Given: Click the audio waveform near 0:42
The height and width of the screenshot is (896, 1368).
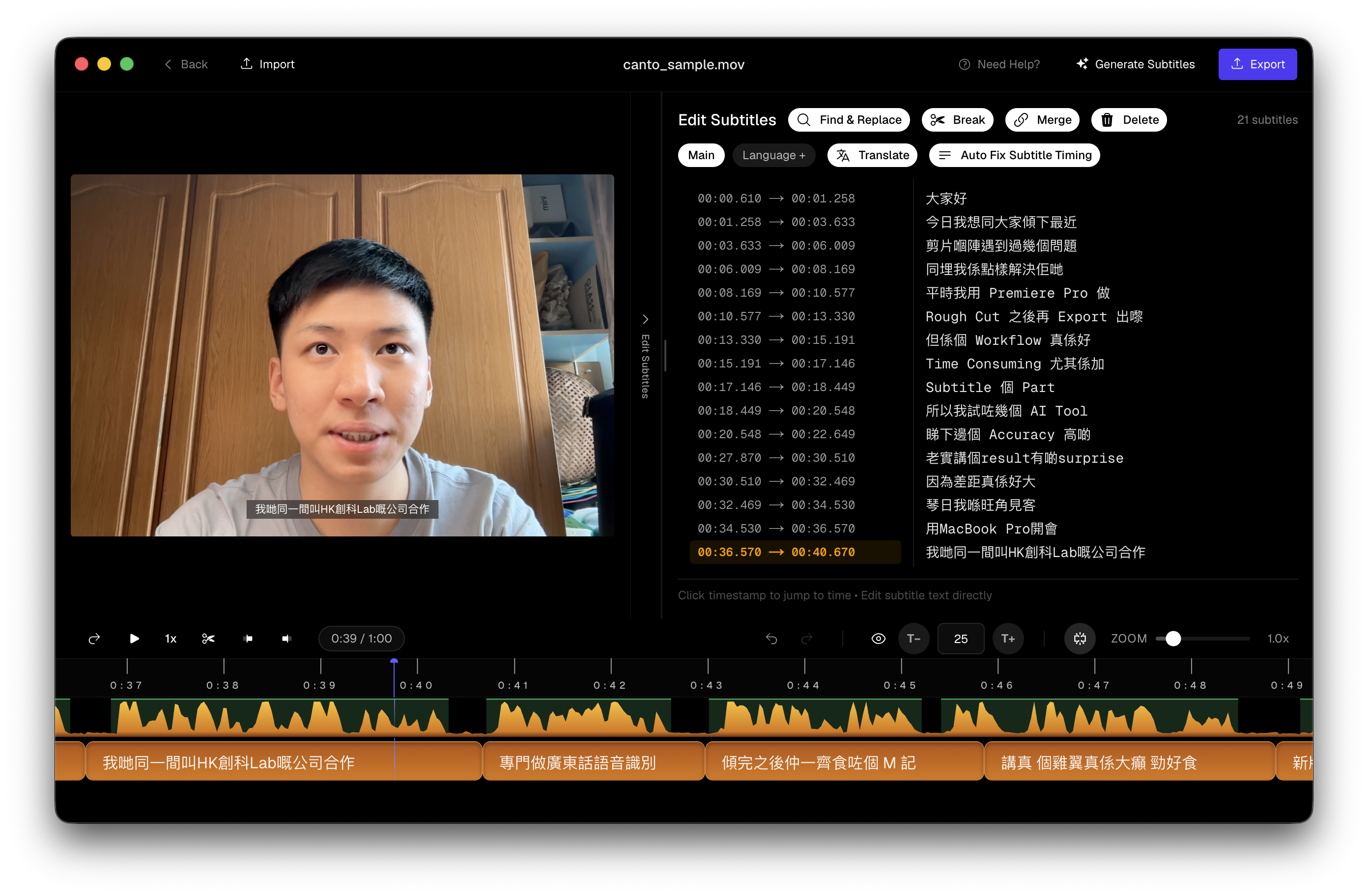Looking at the screenshot, I should click(610, 717).
